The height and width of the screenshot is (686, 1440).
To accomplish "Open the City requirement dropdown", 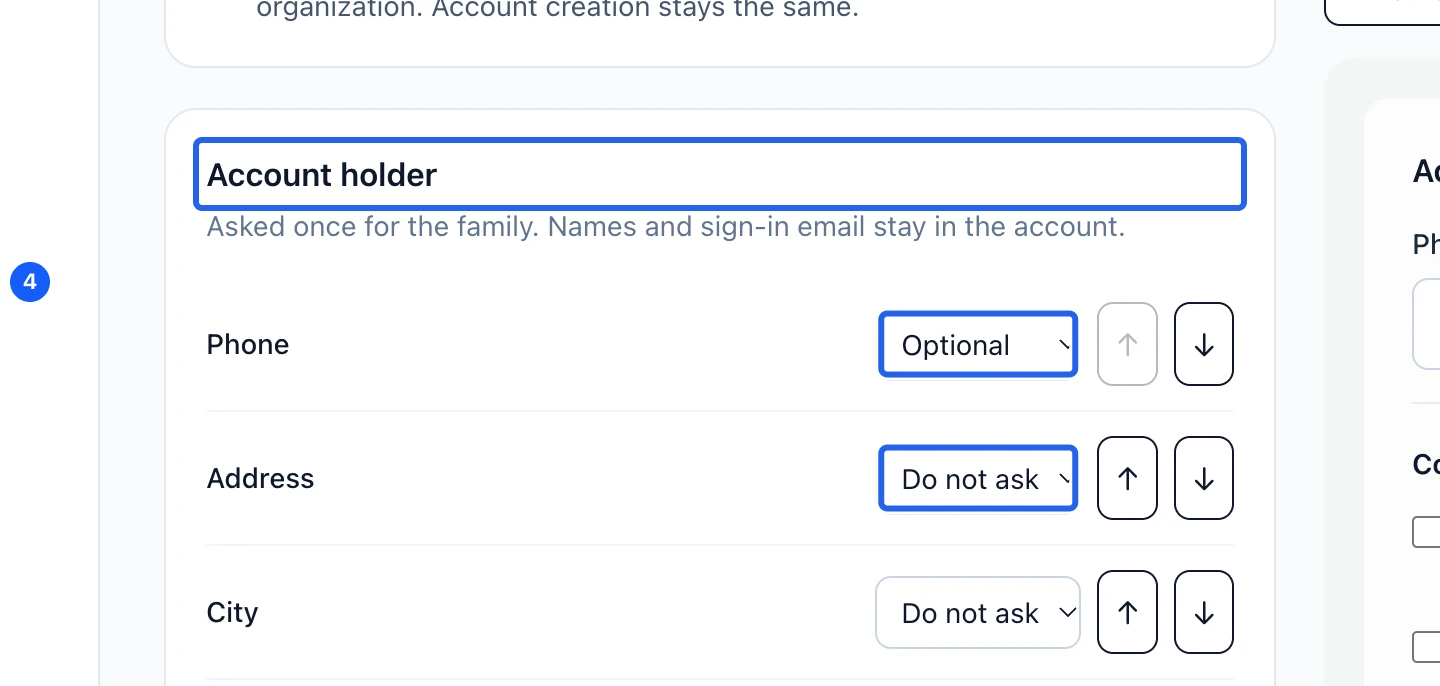I will 978,612.
